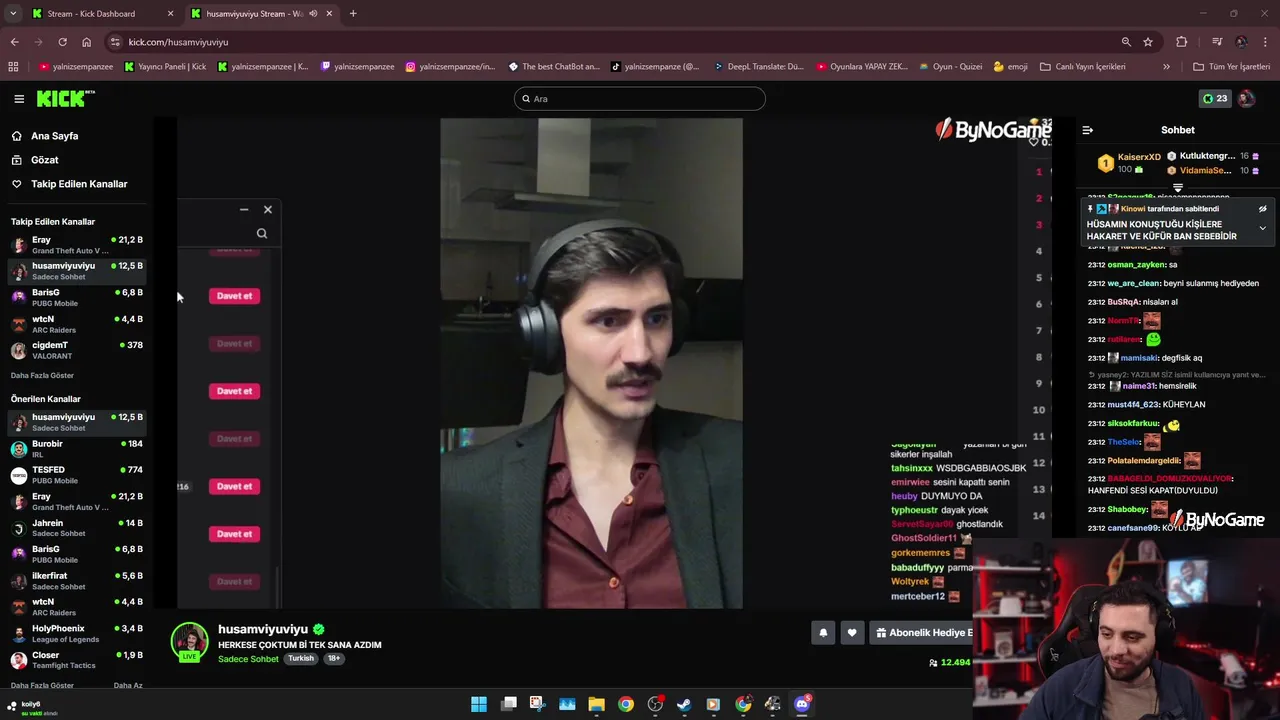Open Canlı Yayın İçerikleri bookmark folder
This screenshot has height=720, width=1280.
point(1083,67)
